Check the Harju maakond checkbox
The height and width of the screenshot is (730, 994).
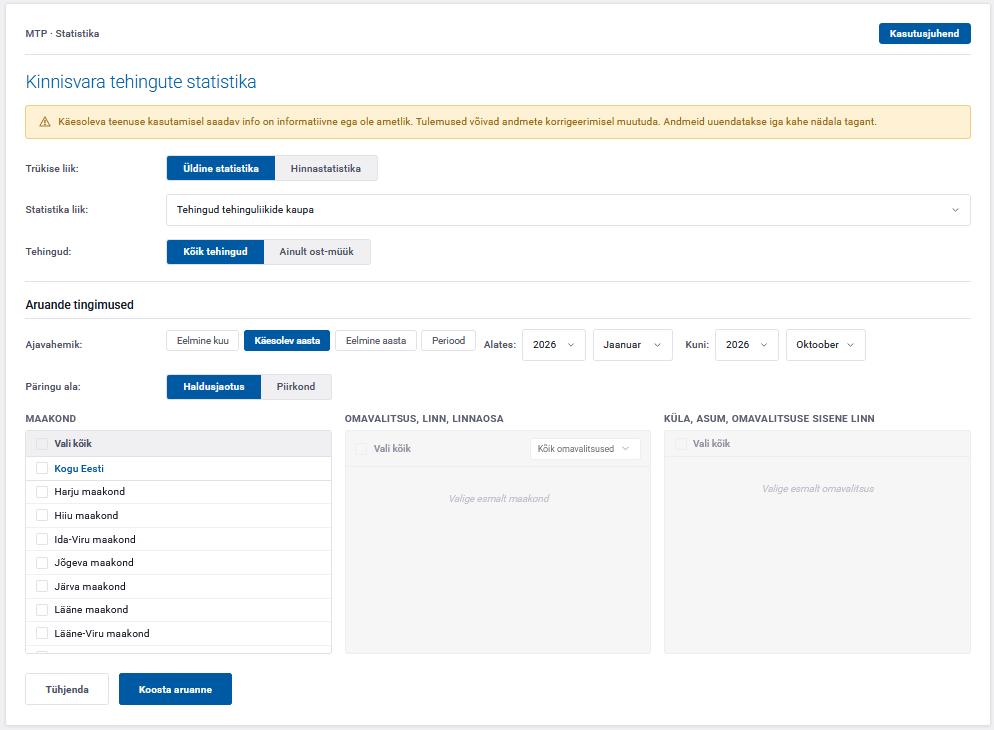tap(42, 492)
